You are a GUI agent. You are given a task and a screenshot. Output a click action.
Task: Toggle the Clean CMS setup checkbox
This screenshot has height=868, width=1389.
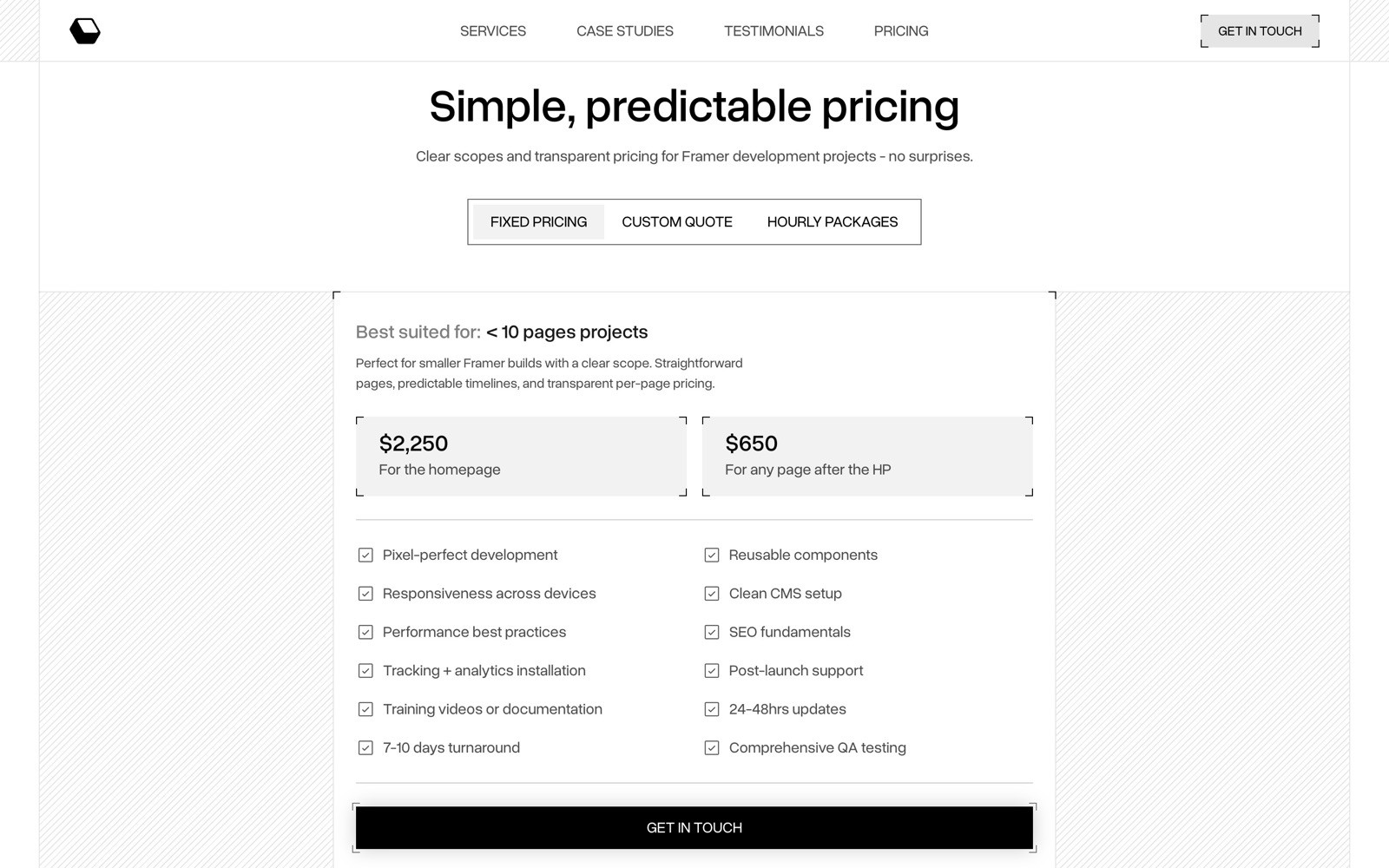coord(712,594)
